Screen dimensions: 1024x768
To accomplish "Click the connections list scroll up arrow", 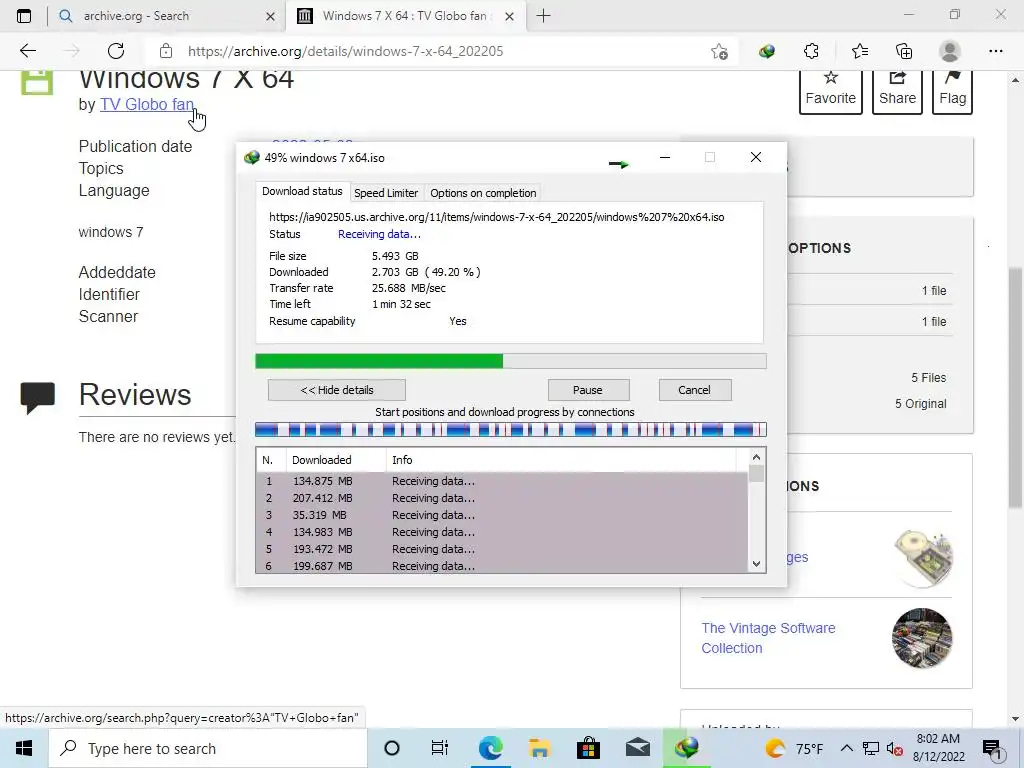I will (756, 457).
